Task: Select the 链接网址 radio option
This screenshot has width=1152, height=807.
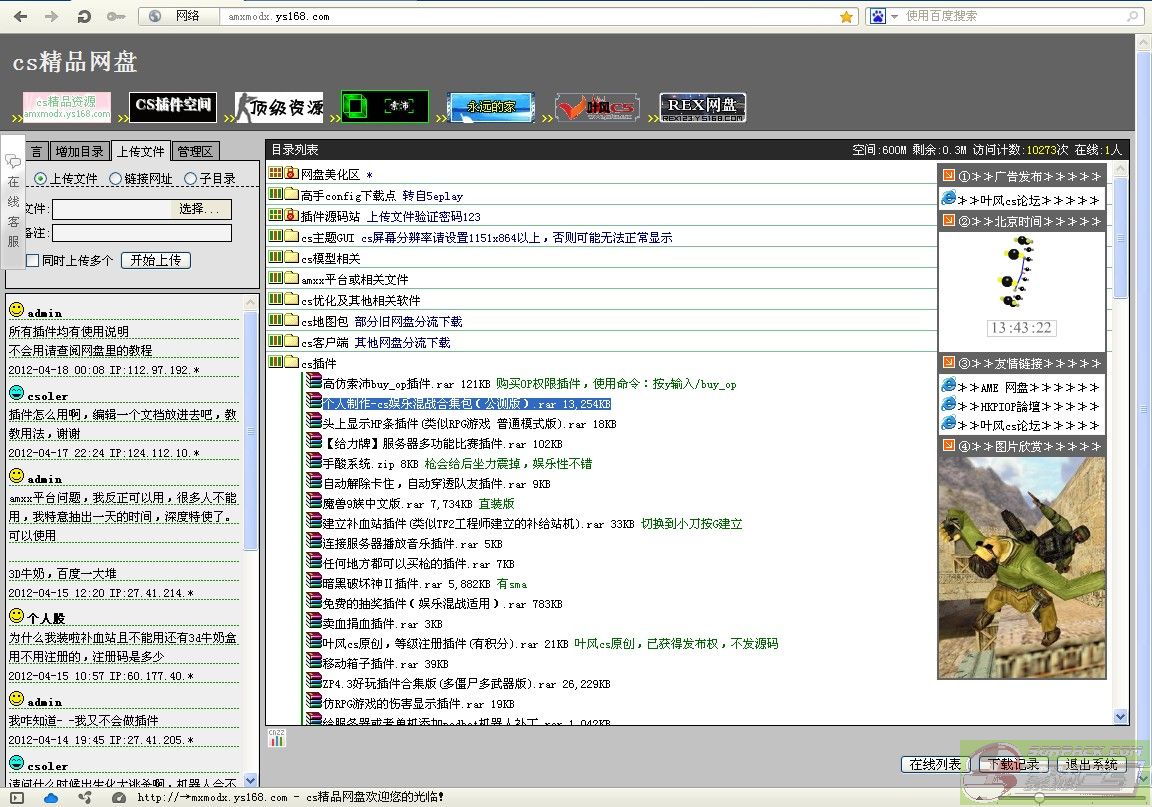Action: point(115,179)
